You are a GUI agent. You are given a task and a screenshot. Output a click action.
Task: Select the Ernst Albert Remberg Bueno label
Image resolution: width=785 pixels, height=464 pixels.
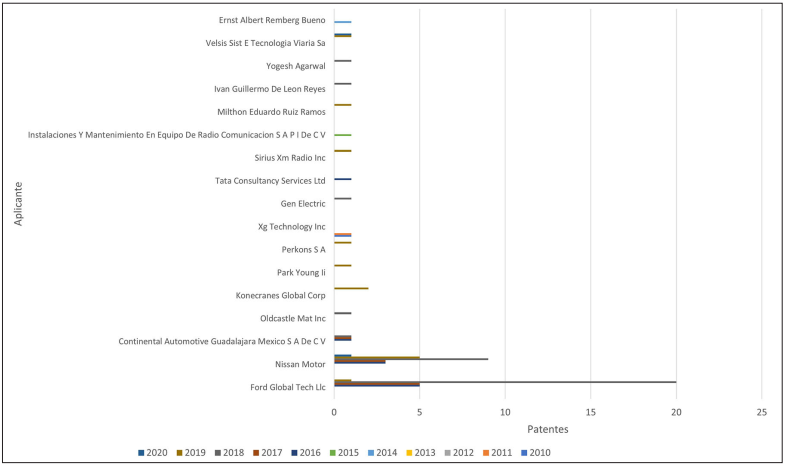pos(271,20)
